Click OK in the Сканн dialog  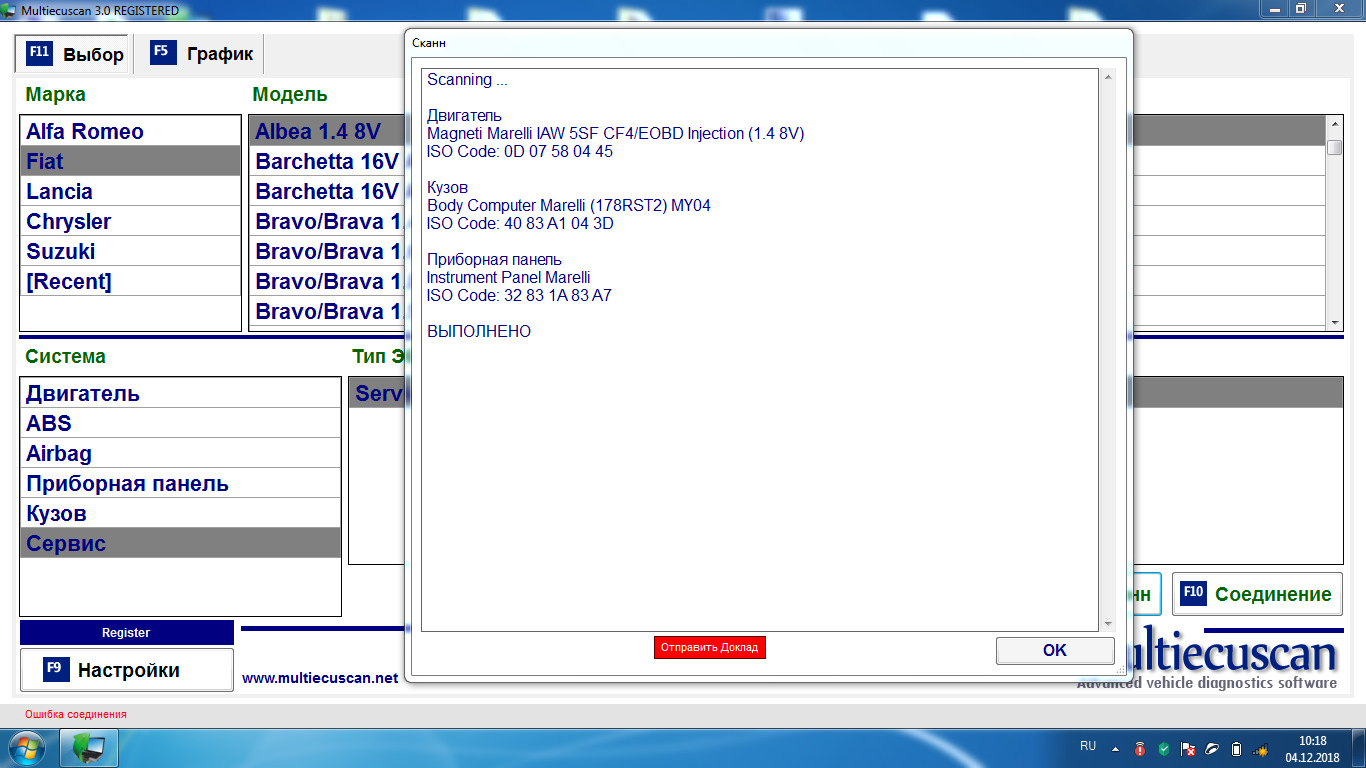[x=1055, y=650]
